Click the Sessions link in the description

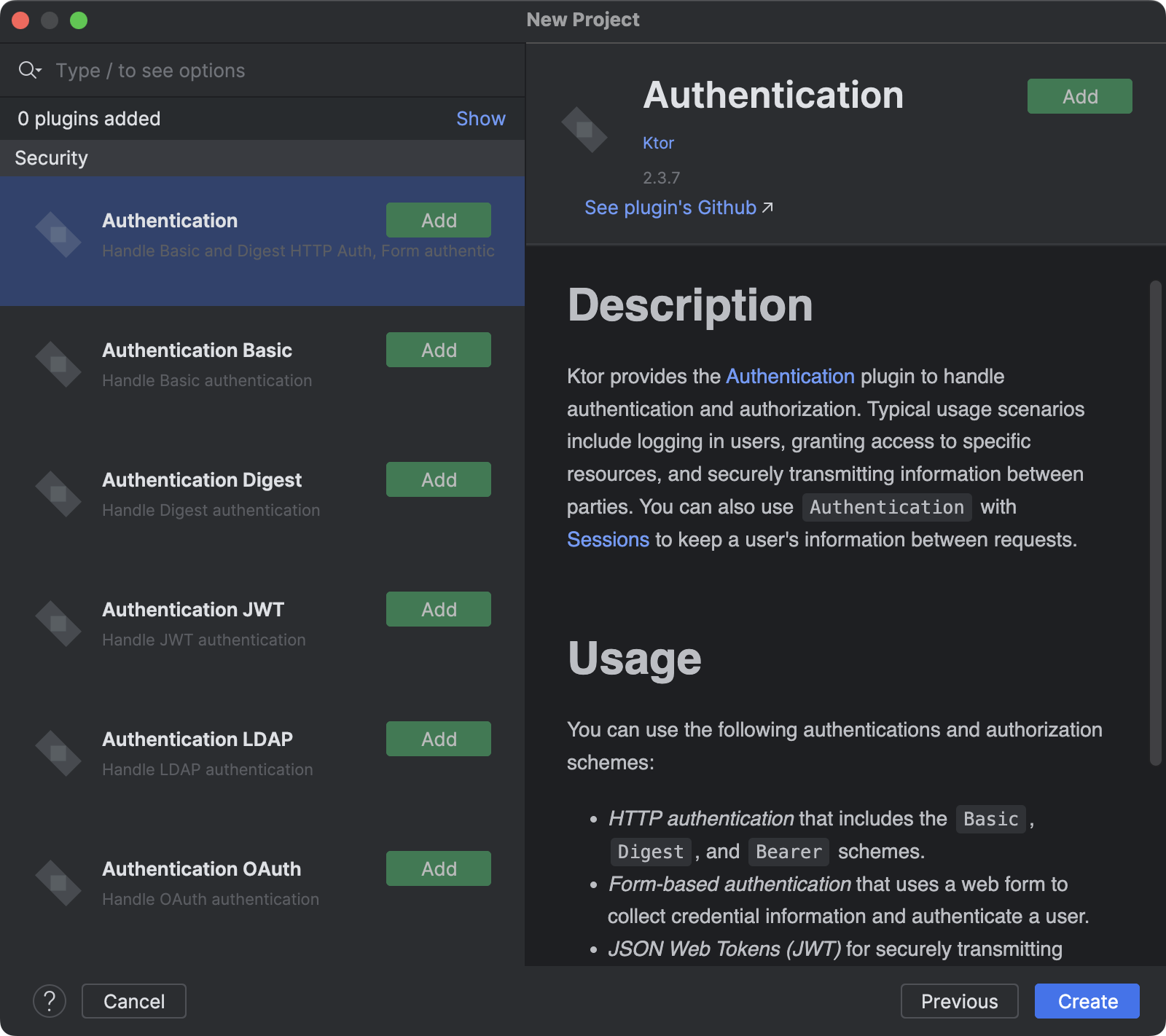tap(608, 539)
